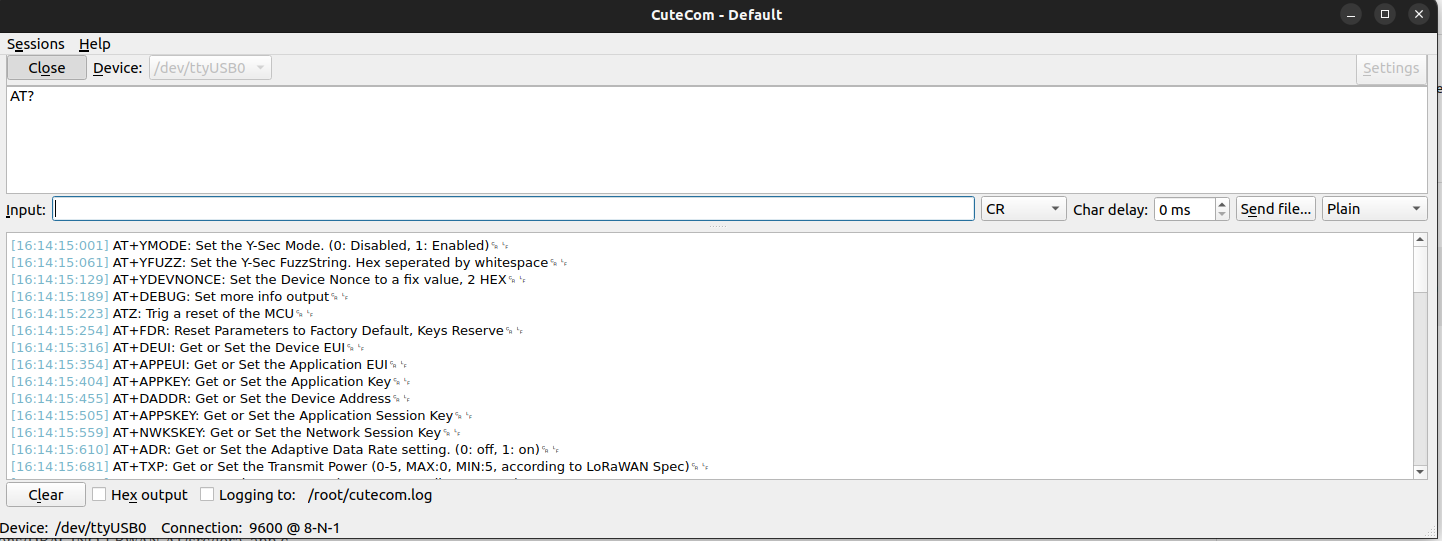Open the CR line-ending dropdown
Viewport: 1442px width, 541px height.
[x=1024, y=209]
